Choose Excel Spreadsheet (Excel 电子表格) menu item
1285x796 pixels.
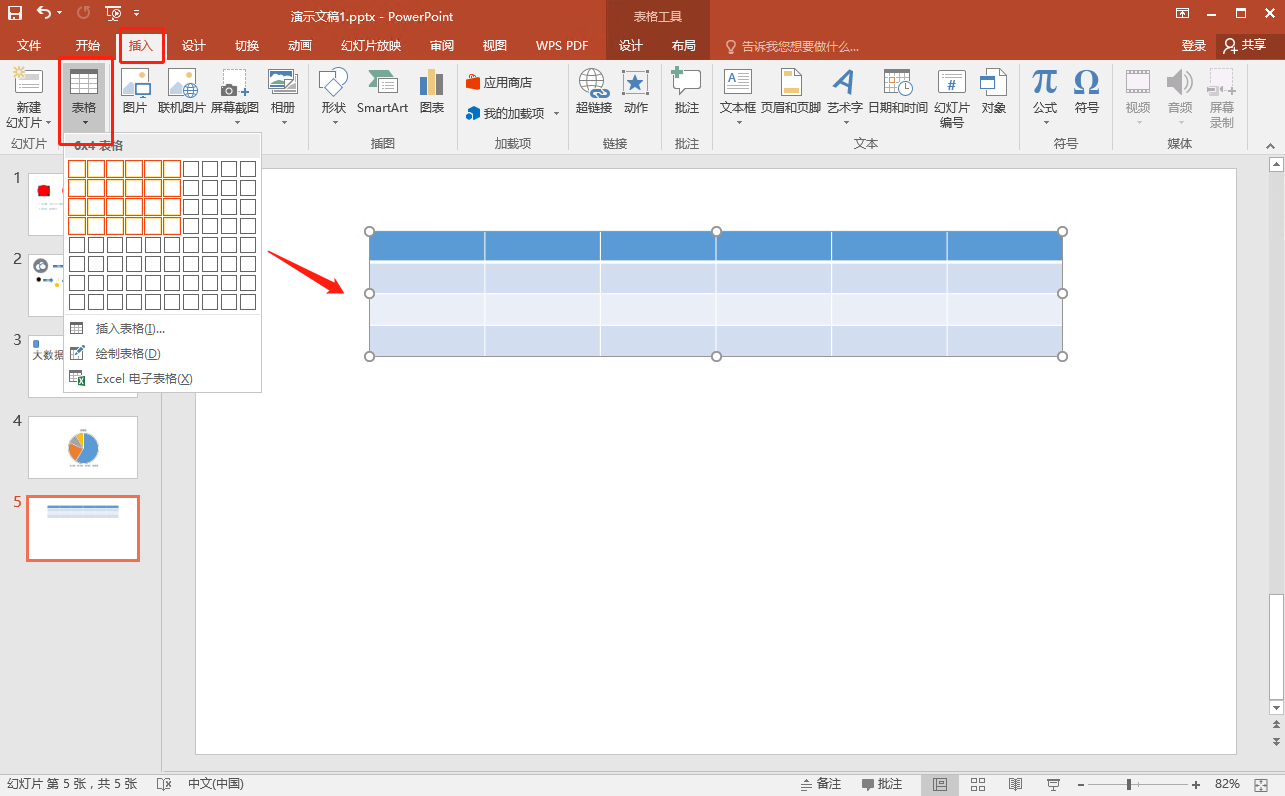tap(162, 379)
